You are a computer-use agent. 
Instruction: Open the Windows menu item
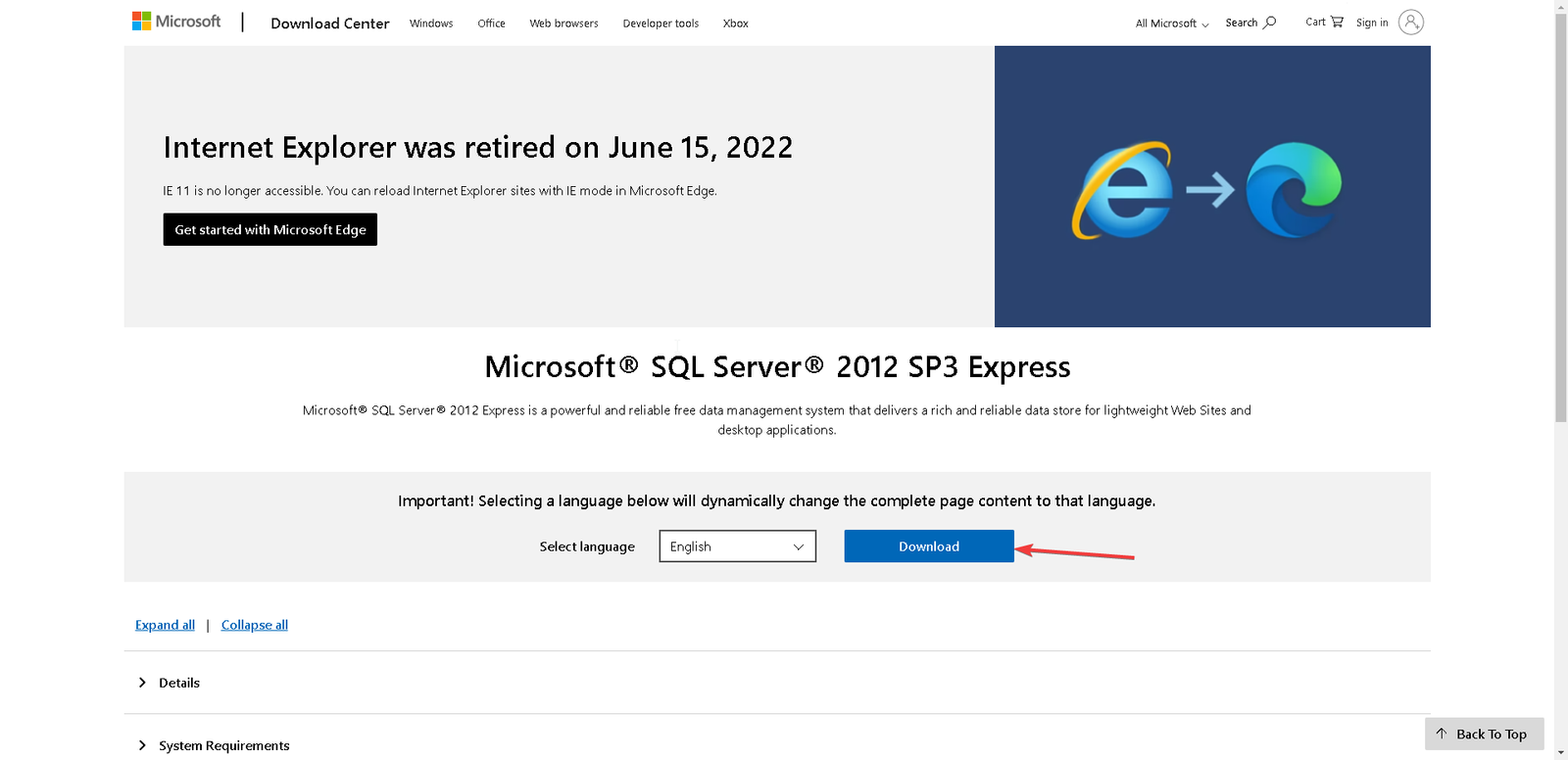431,24
